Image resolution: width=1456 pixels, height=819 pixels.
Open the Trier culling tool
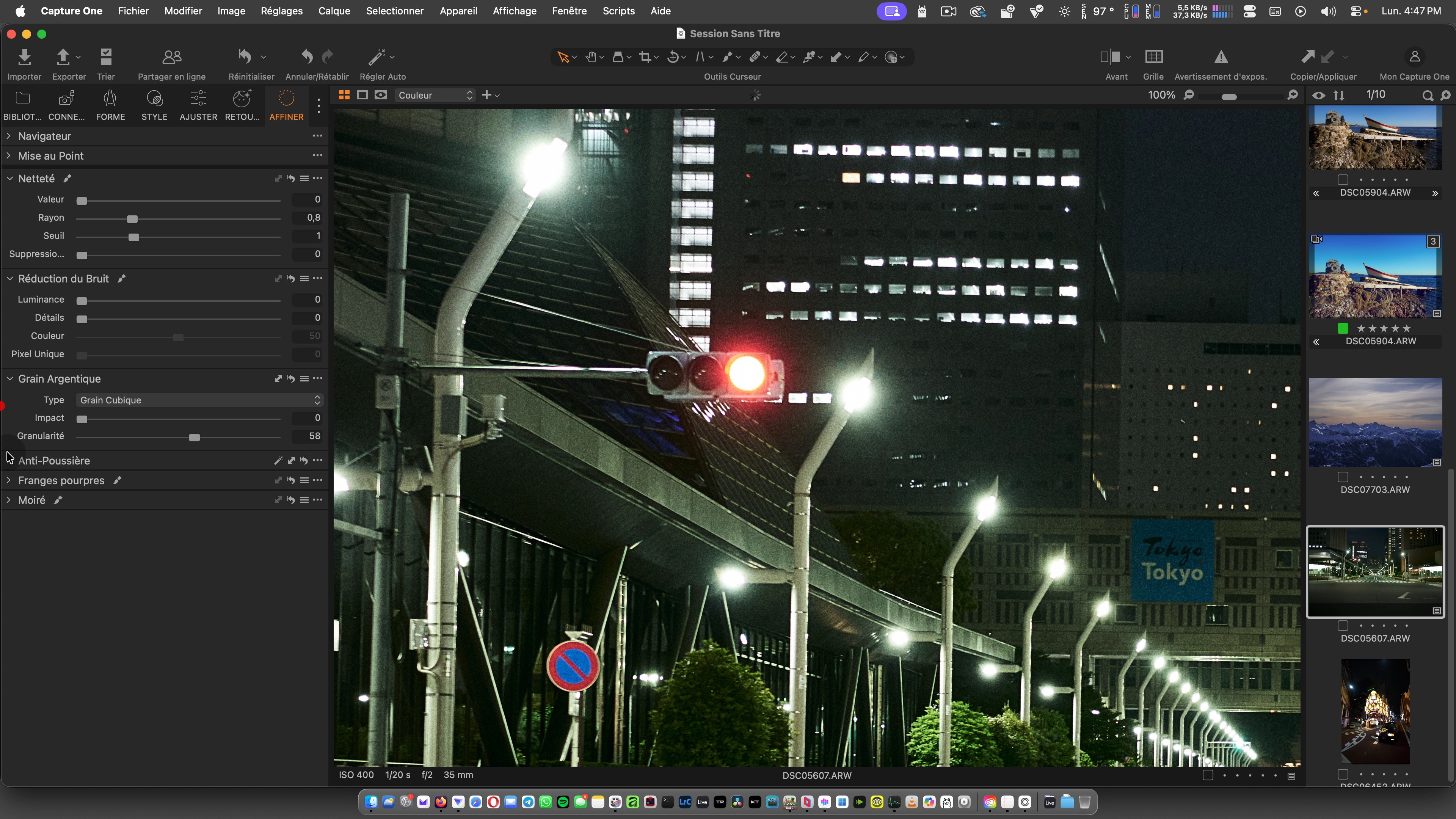[x=106, y=57]
